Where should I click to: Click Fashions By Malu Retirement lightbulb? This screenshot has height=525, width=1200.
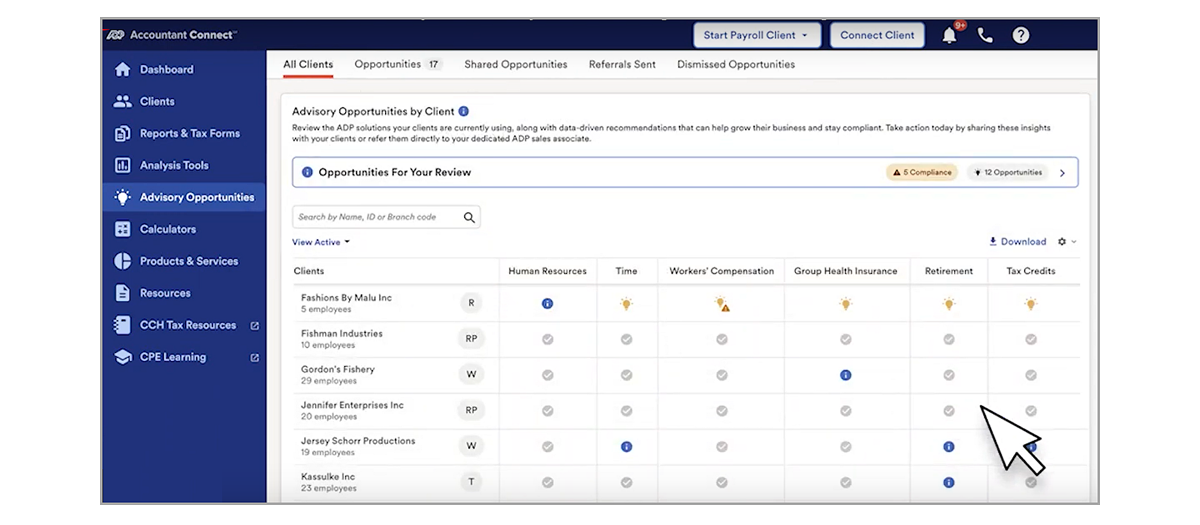click(x=949, y=303)
